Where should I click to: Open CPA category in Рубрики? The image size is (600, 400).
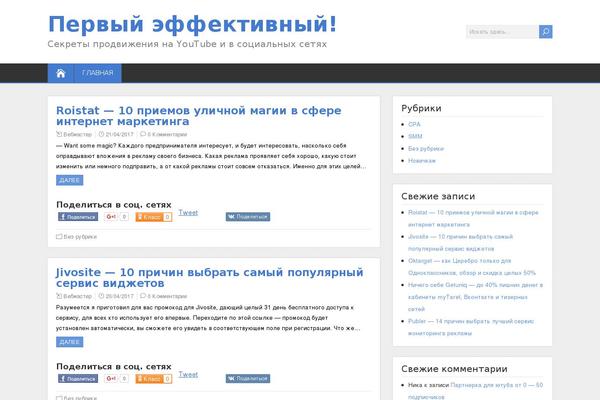coord(414,124)
